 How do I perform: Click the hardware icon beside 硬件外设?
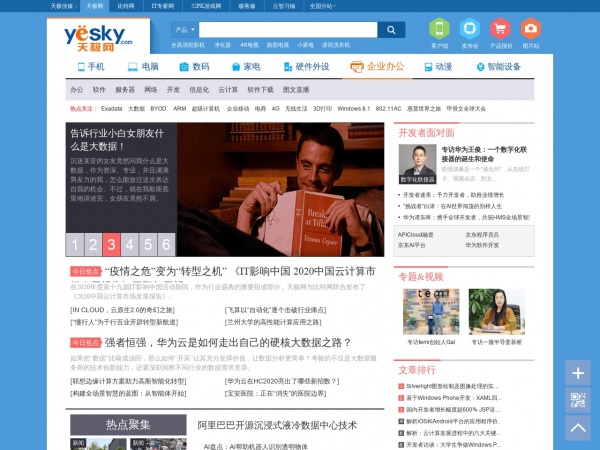[x=288, y=67]
